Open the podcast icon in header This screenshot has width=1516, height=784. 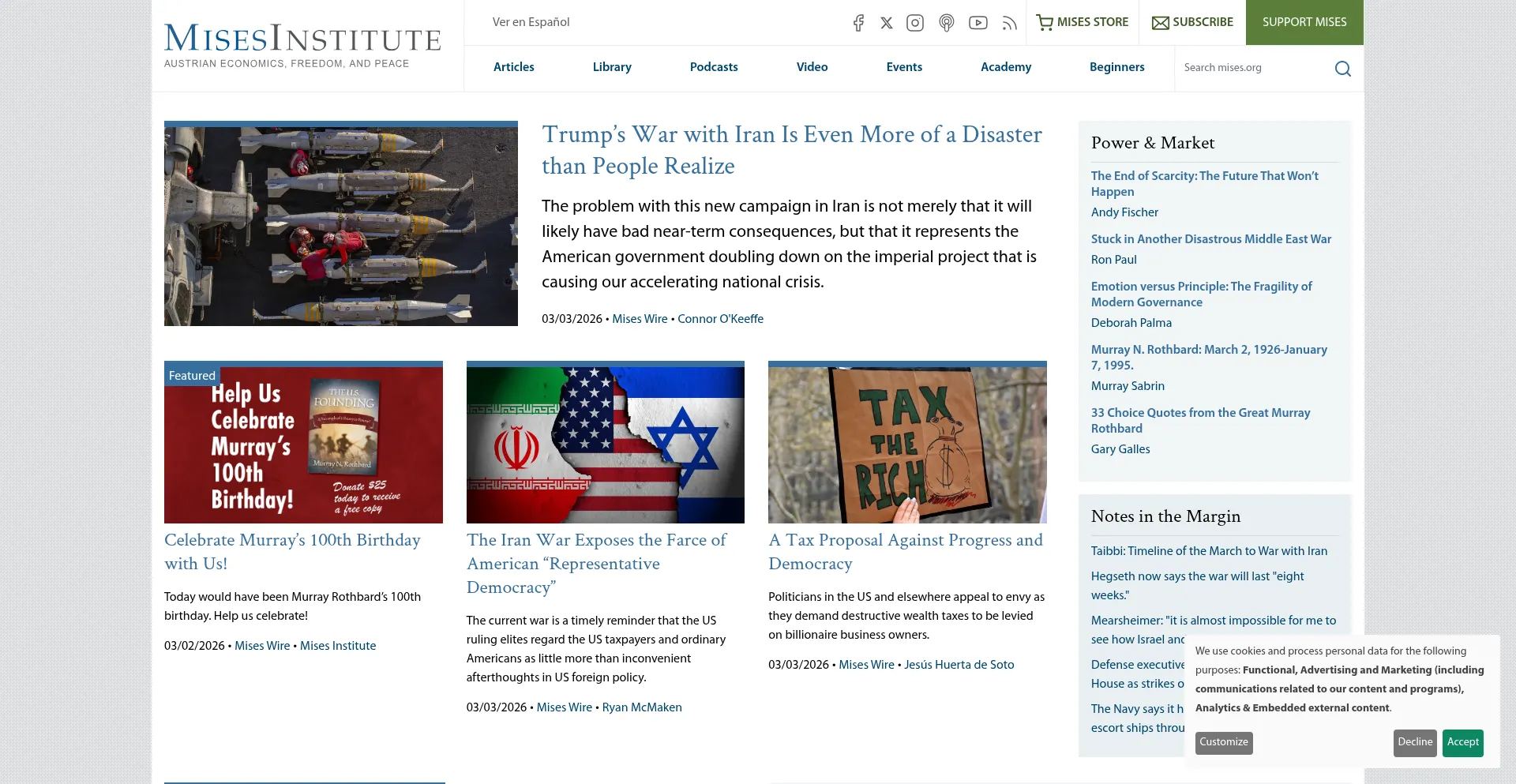pyautogui.click(x=947, y=23)
